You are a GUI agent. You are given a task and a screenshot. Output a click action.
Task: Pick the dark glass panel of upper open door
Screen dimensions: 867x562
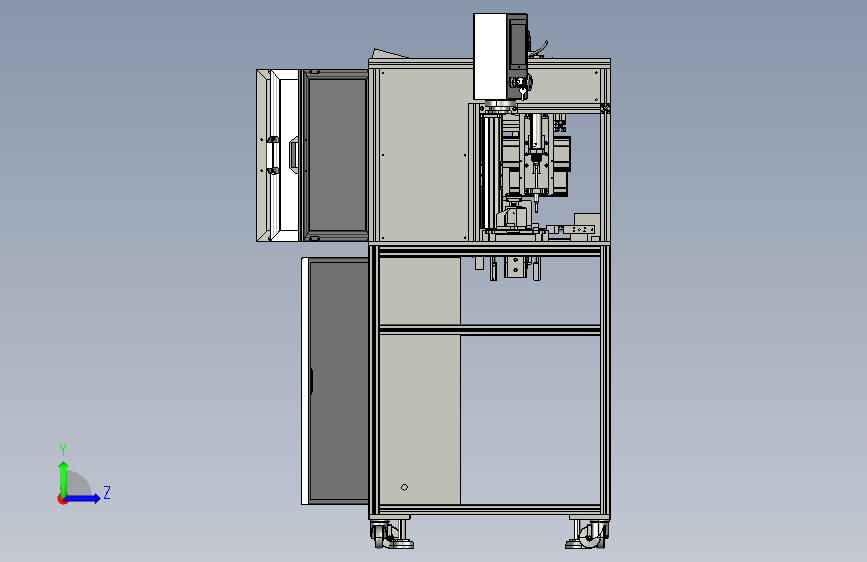click(x=337, y=155)
